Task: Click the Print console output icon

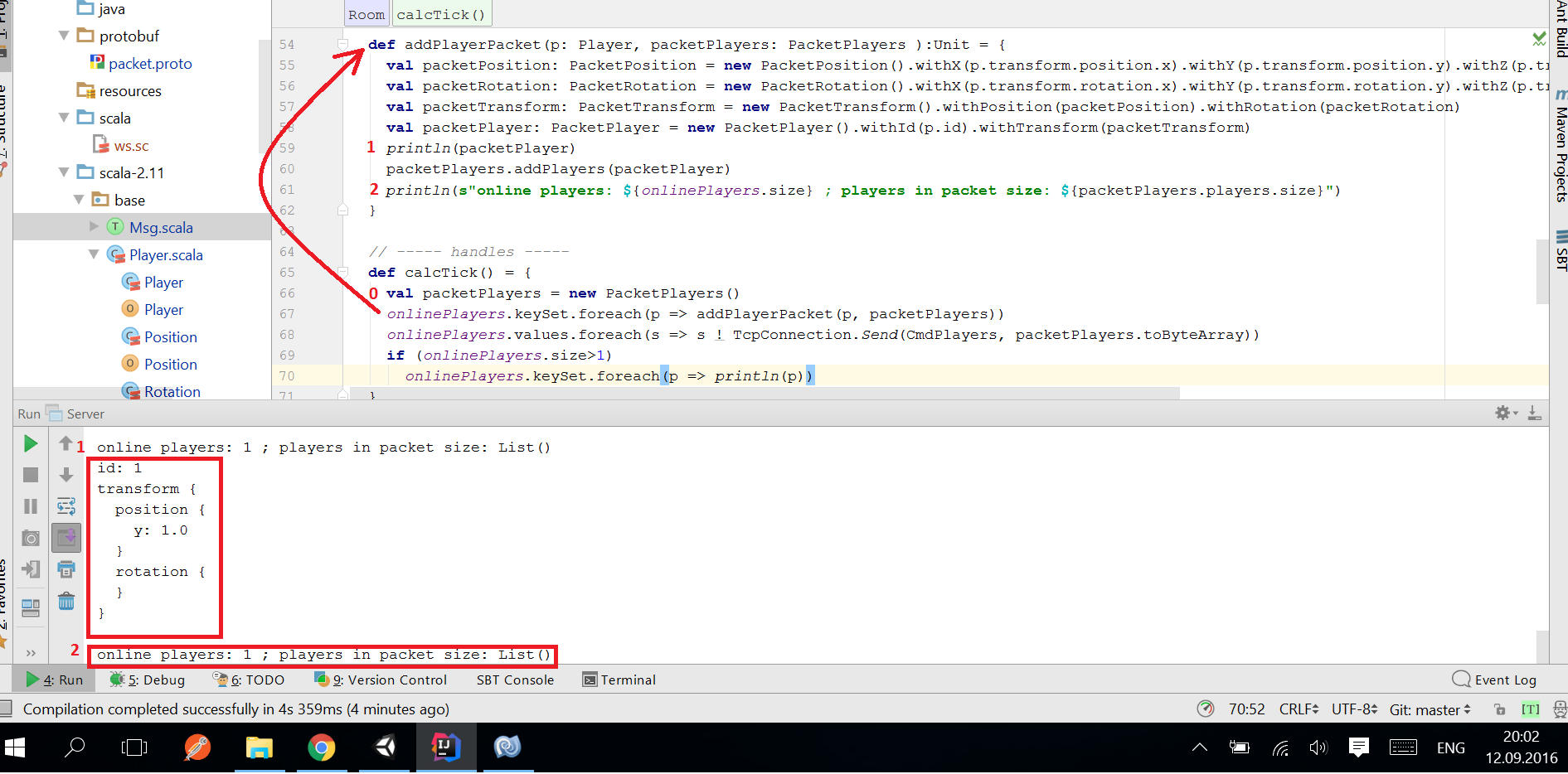Action: [66, 569]
